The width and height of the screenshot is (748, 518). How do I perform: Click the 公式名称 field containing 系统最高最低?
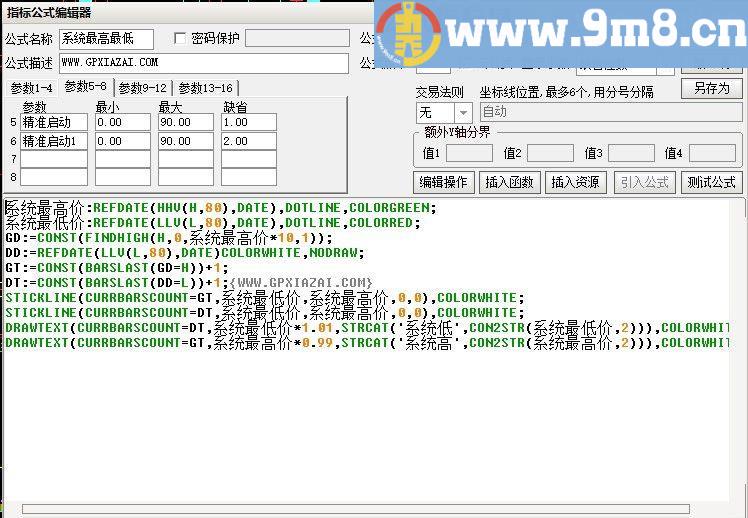106,39
